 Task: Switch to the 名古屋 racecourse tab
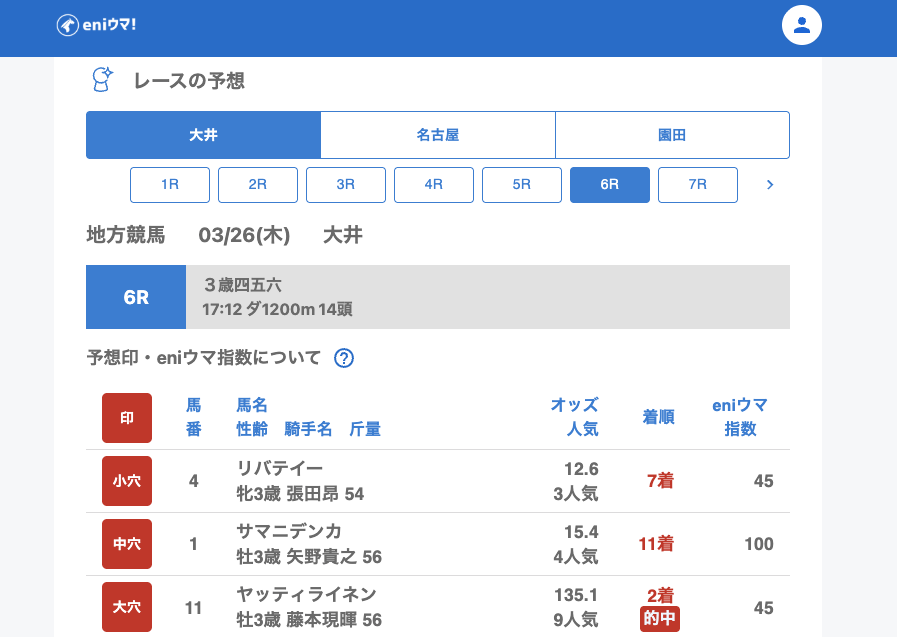pos(438,135)
